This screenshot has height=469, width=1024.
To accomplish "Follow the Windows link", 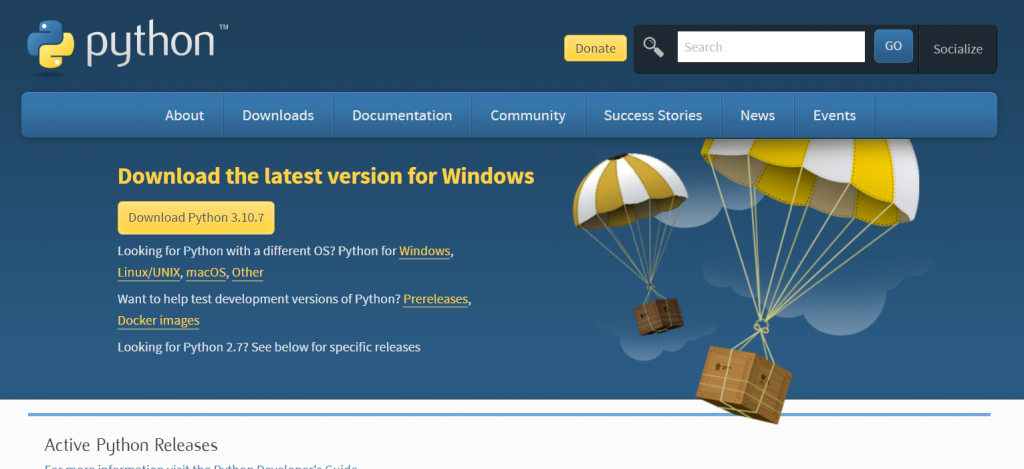I will (x=424, y=251).
